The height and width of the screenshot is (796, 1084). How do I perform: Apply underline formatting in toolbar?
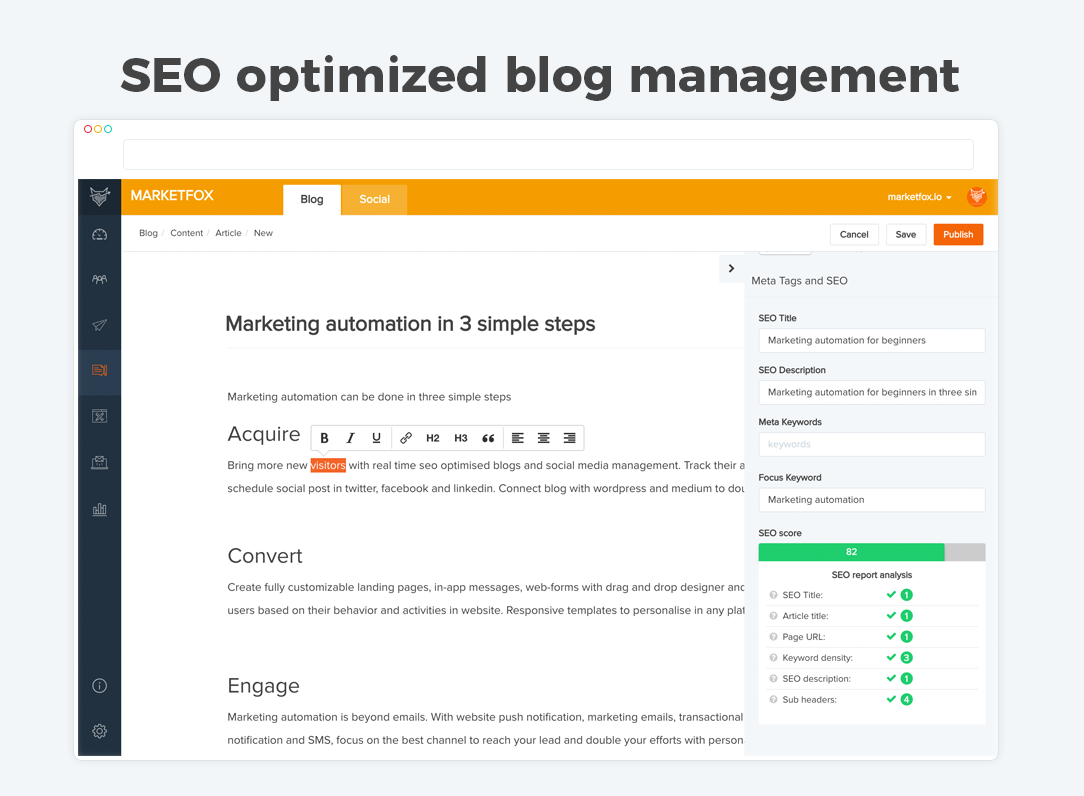[x=376, y=438]
